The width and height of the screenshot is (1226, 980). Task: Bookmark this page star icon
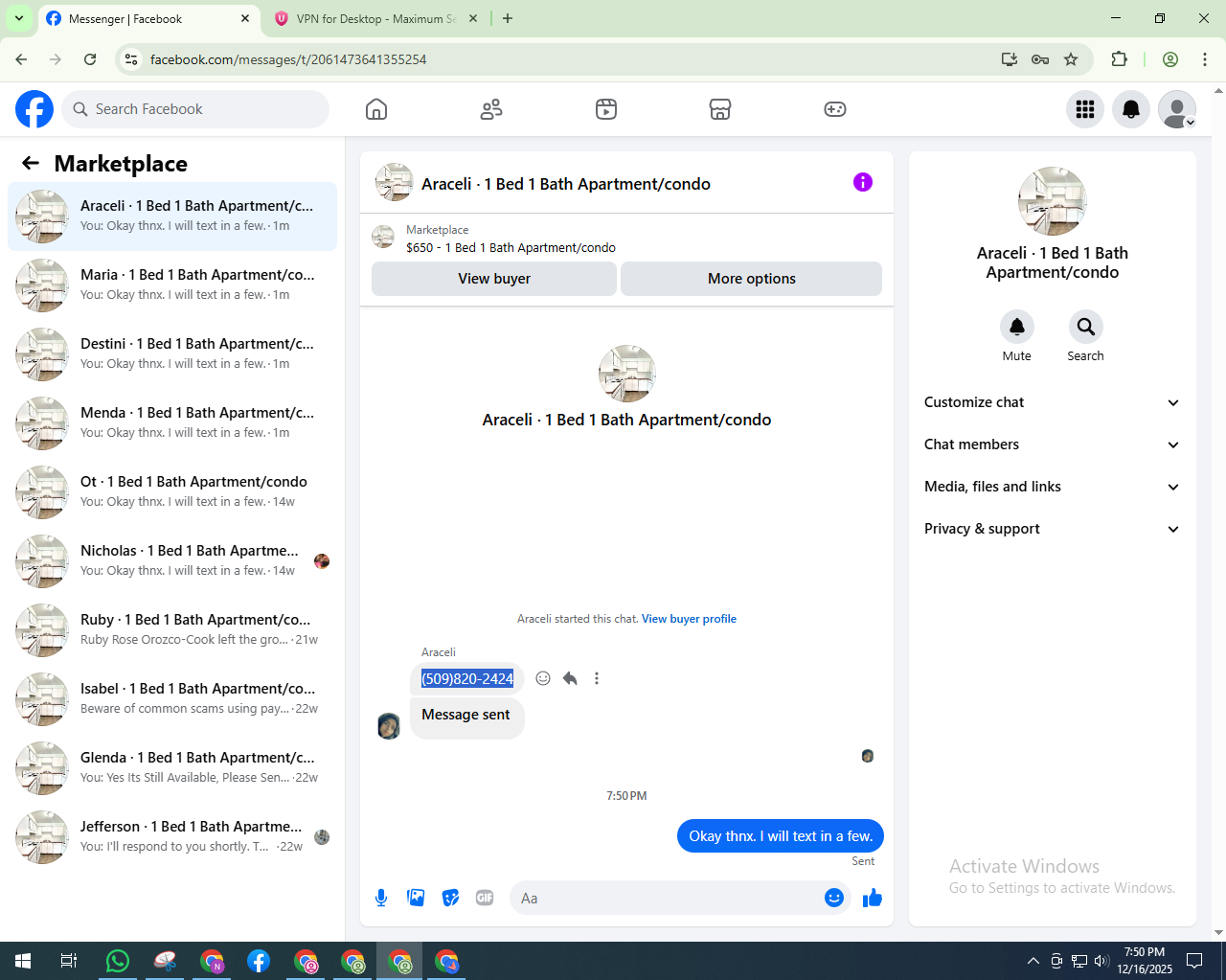click(1071, 59)
